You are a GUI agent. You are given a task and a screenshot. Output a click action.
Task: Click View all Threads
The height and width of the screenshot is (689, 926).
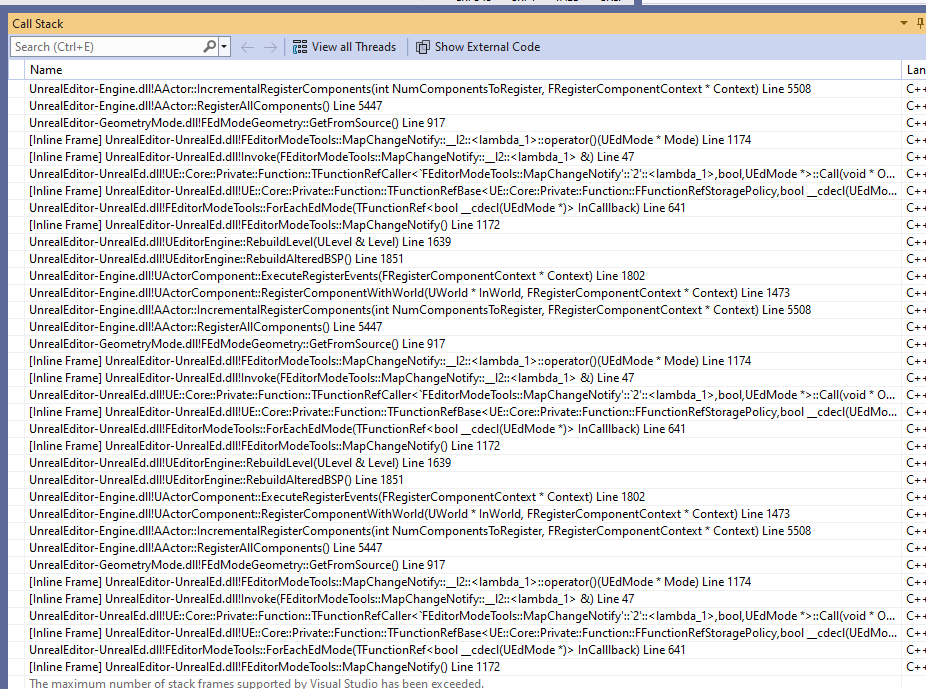344,47
